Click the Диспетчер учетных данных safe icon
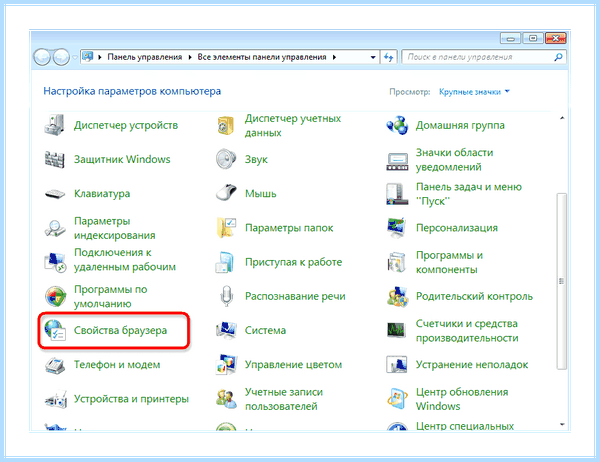 [225, 126]
